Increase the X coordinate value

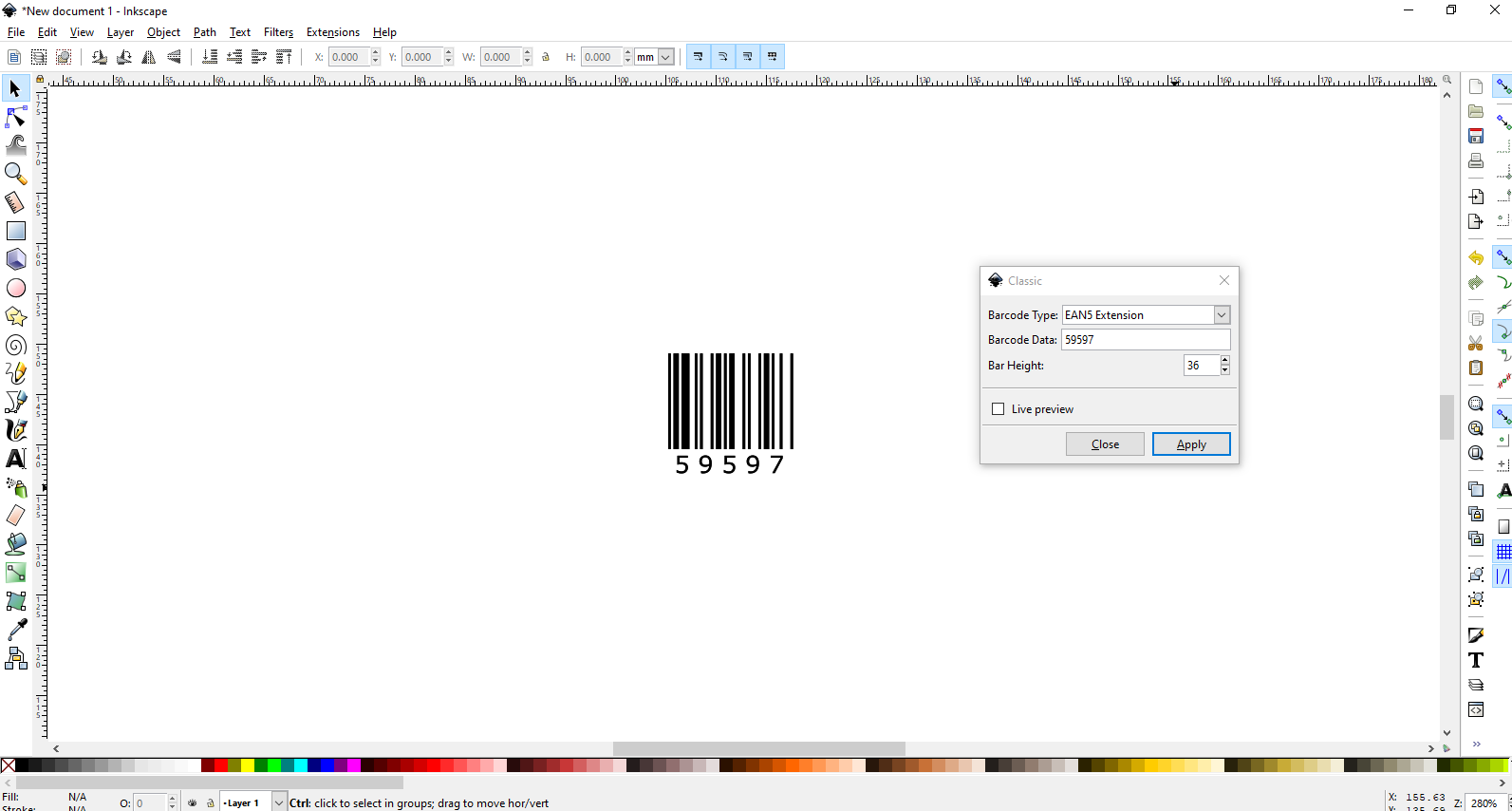pyautogui.click(x=376, y=52)
